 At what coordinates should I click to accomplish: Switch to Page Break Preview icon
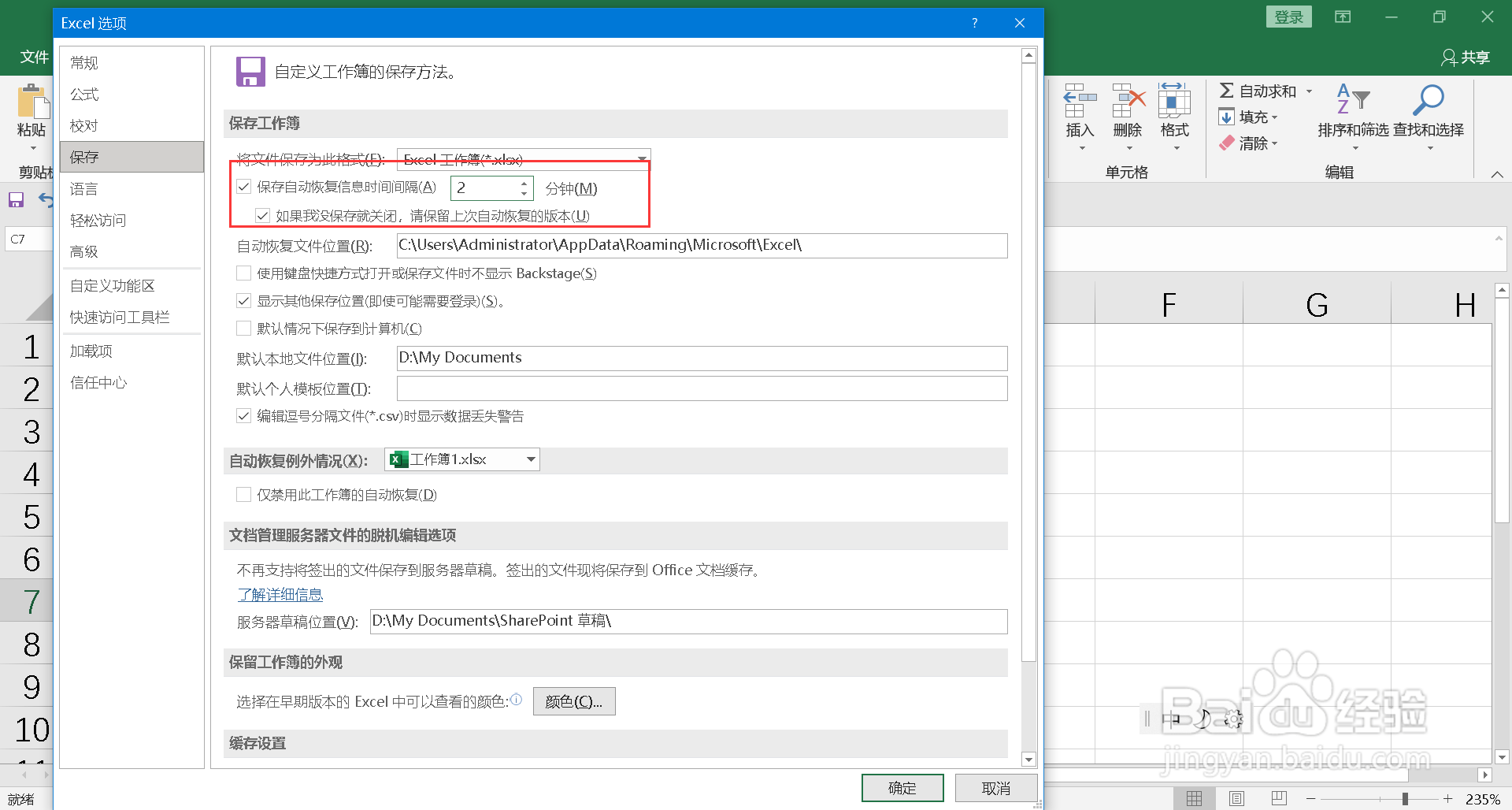[1279, 799]
